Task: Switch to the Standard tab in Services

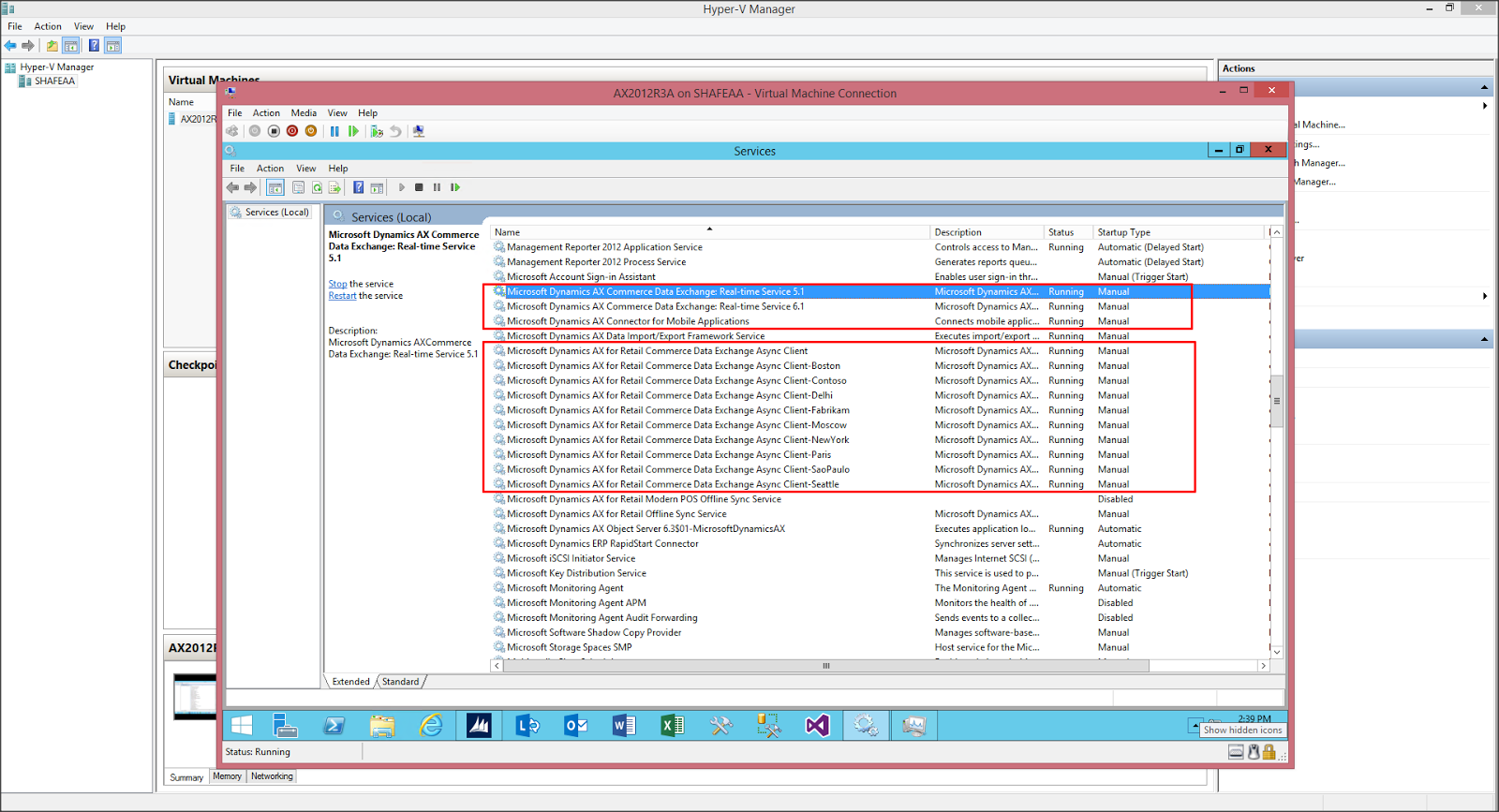Action: (x=401, y=682)
